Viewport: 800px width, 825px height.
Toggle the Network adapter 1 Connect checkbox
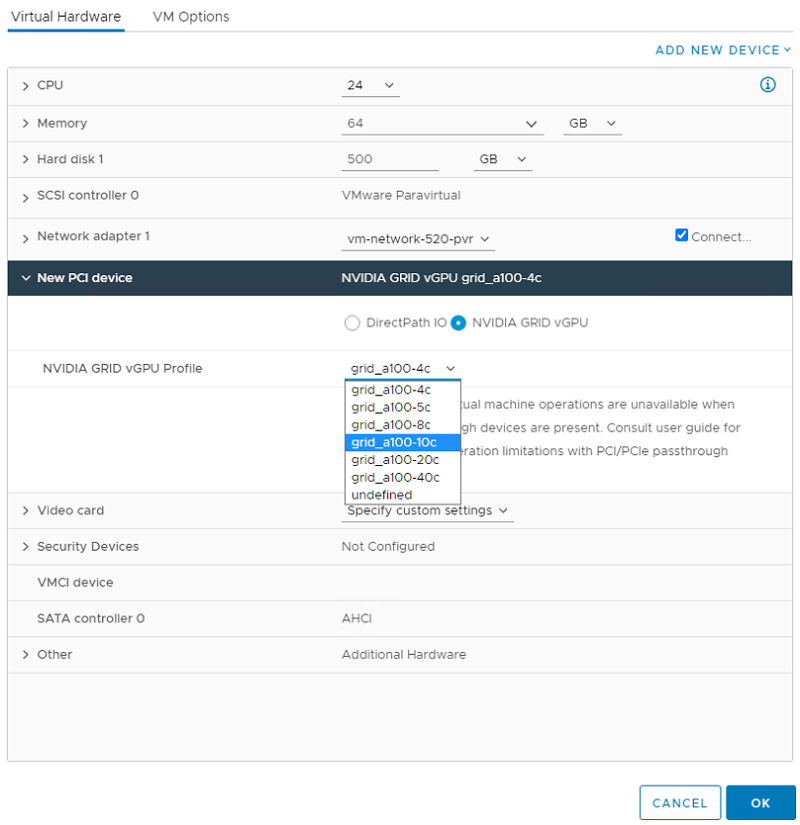[681, 235]
